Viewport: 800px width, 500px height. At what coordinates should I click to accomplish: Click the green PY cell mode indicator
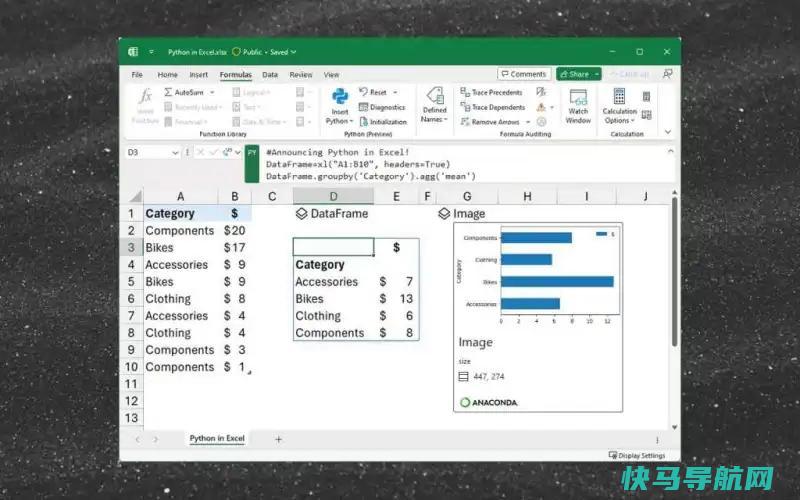(x=252, y=164)
